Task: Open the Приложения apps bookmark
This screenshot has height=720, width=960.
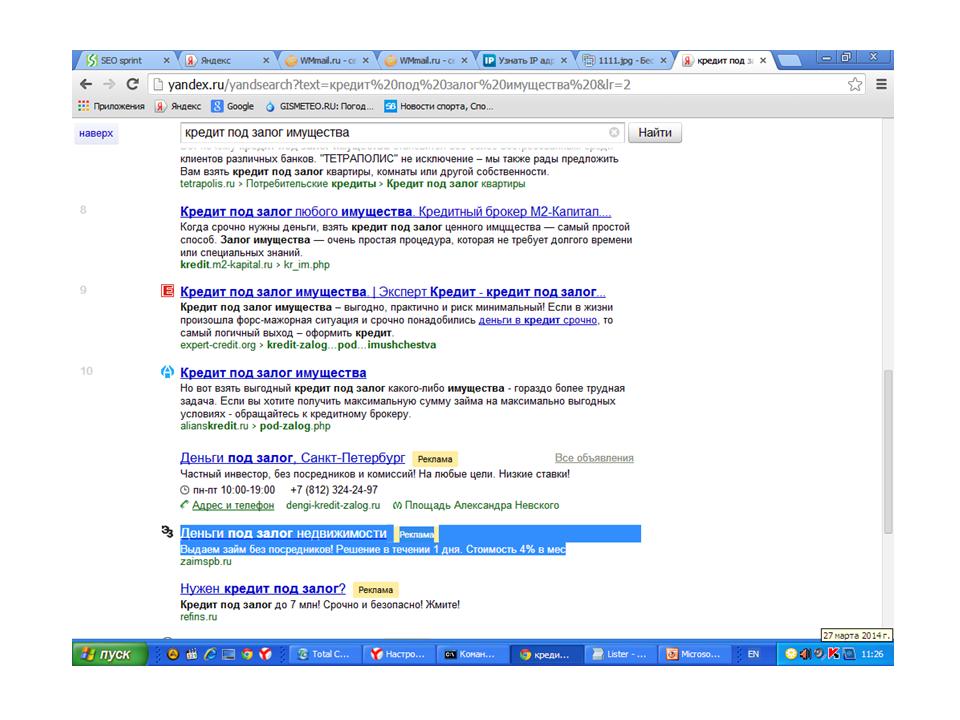Action: [x=111, y=106]
